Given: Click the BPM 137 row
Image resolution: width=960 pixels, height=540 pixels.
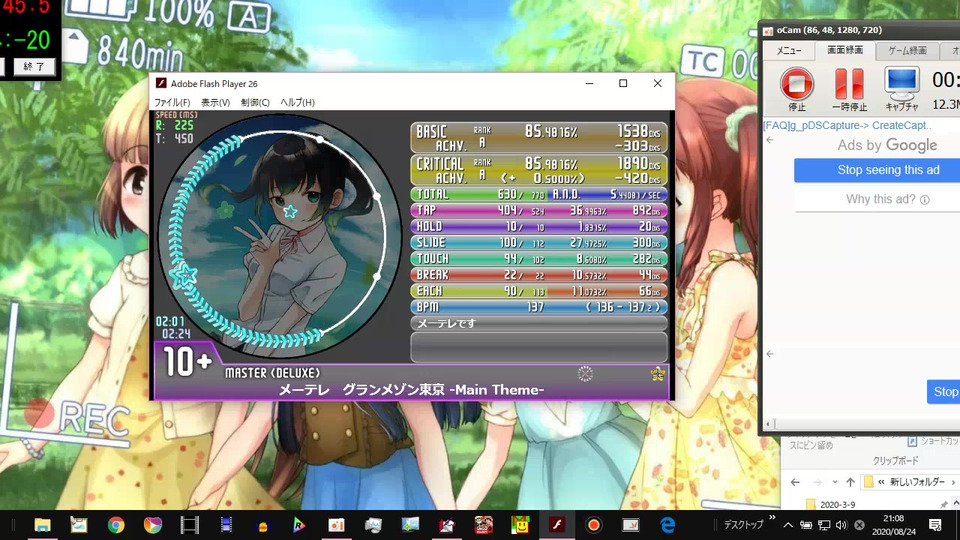Looking at the screenshot, I should point(539,307).
